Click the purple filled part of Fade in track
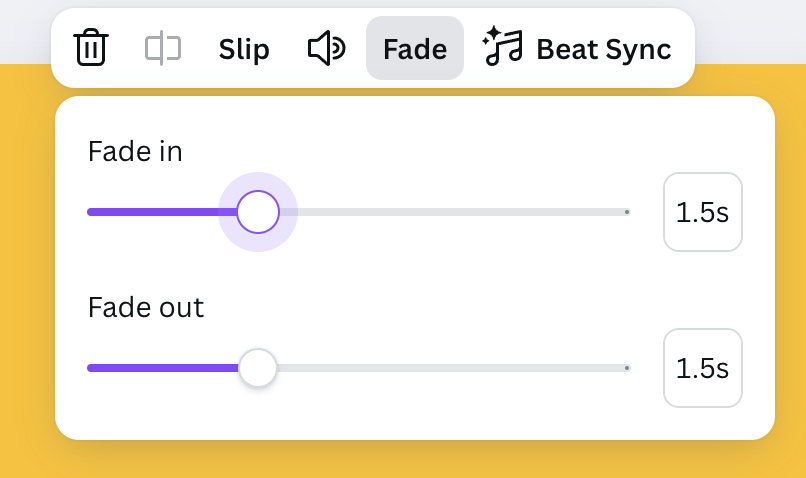 click(x=160, y=212)
